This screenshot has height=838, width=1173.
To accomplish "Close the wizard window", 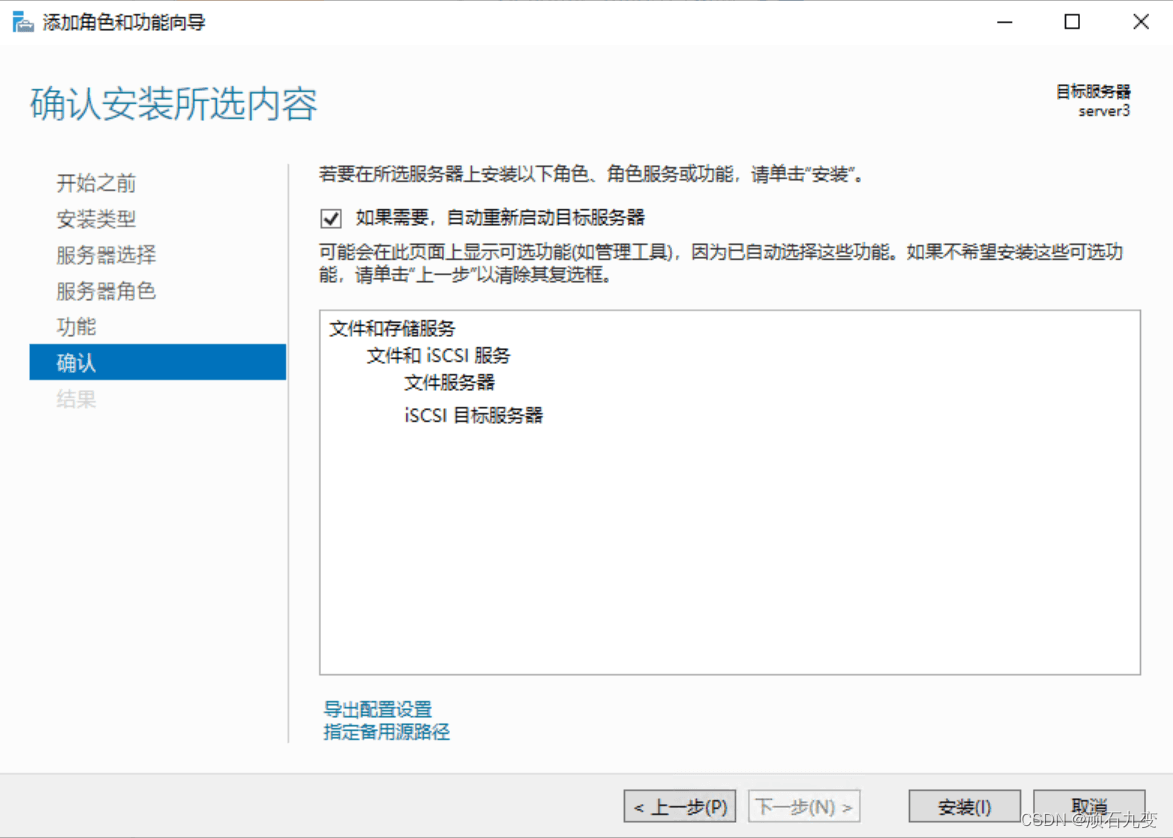I will click(x=1141, y=22).
